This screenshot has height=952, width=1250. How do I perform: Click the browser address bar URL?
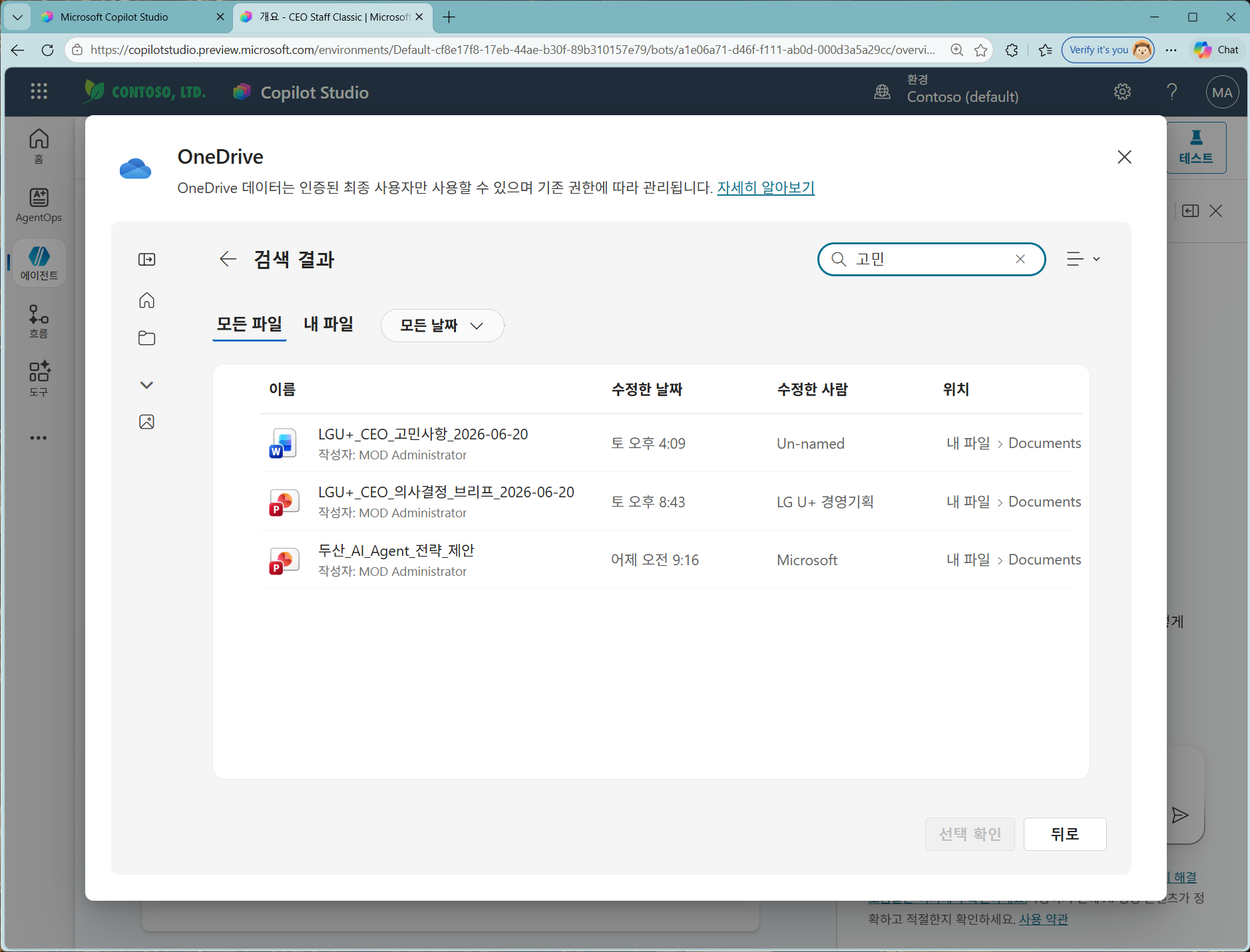[x=513, y=50]
